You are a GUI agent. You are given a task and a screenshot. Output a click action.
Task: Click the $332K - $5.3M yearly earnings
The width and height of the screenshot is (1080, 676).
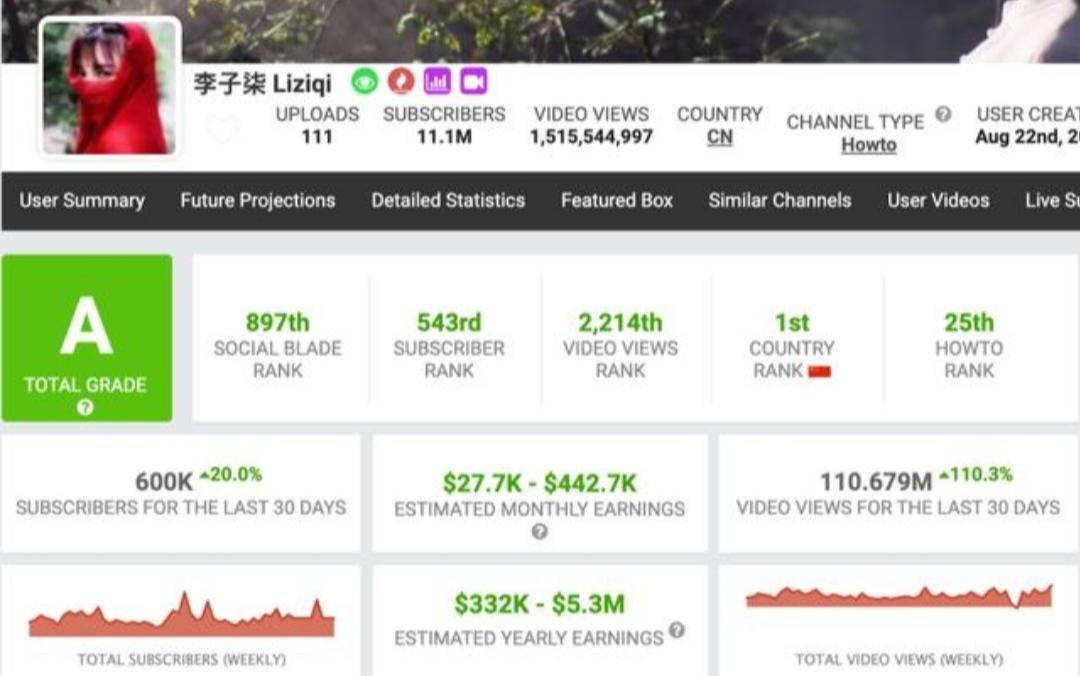539,604
